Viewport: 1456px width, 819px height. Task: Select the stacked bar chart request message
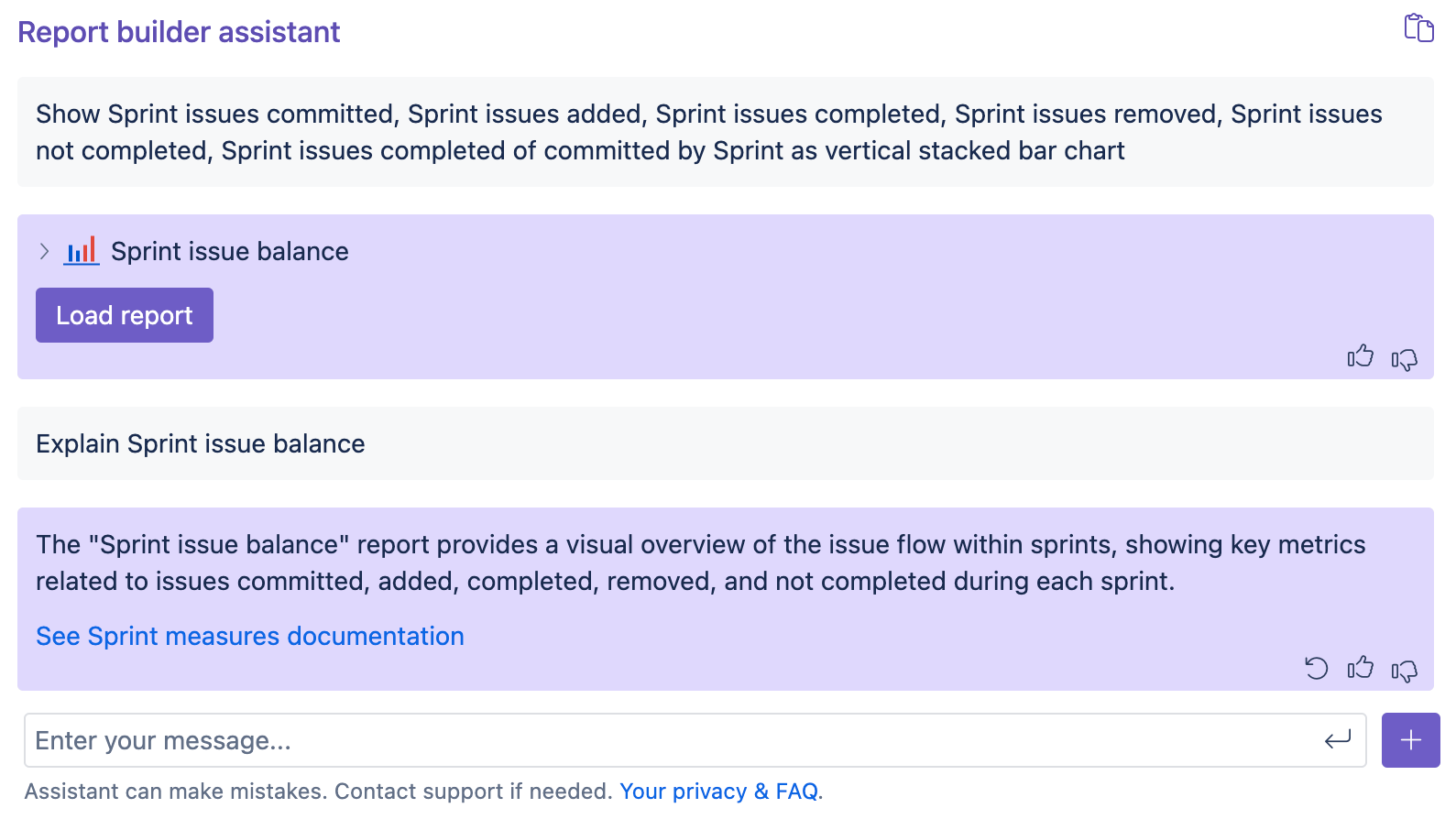[x=709, y=132]
